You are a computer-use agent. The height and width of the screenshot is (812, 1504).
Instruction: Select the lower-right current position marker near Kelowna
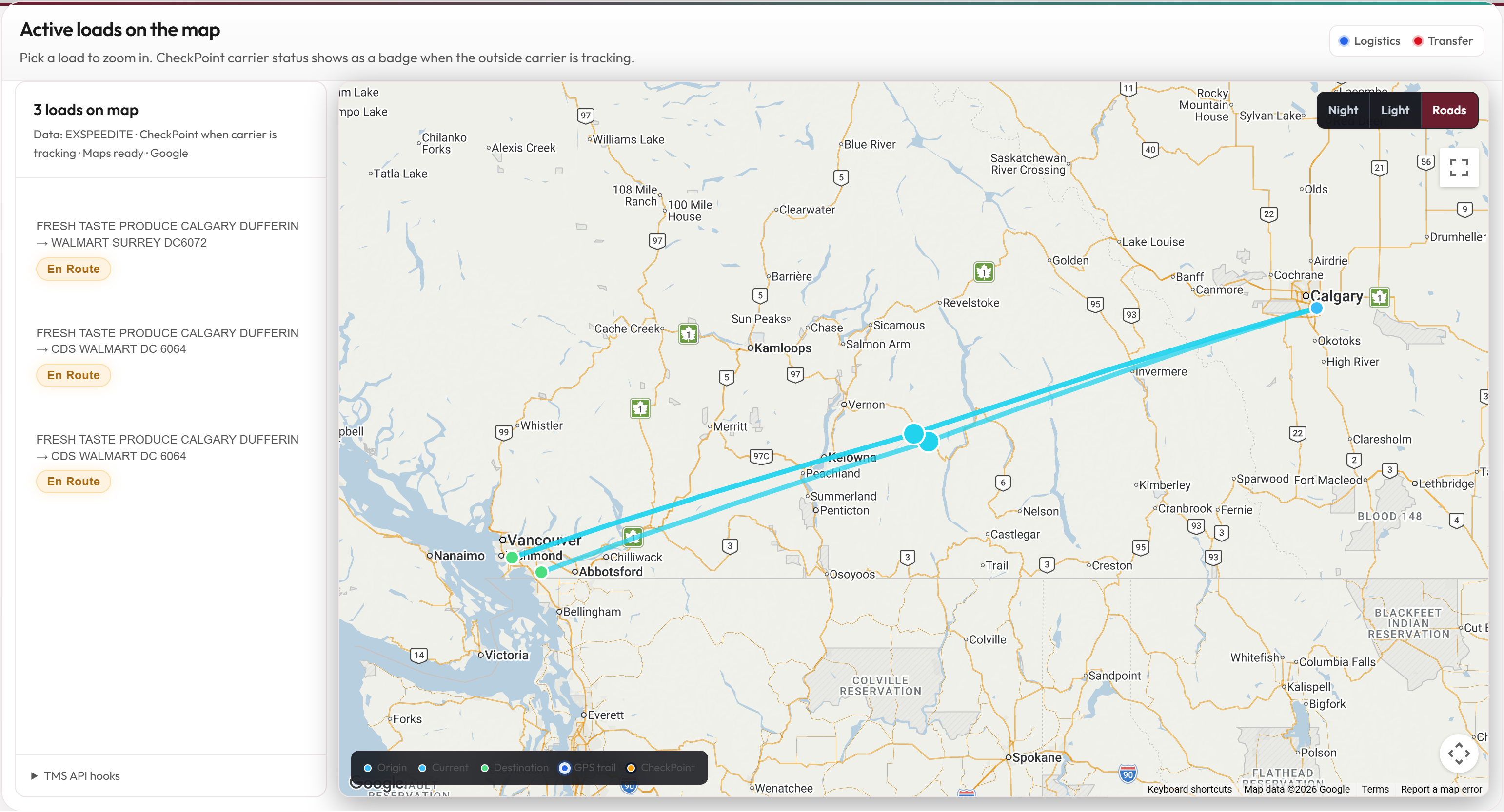[x=929, y=442]
